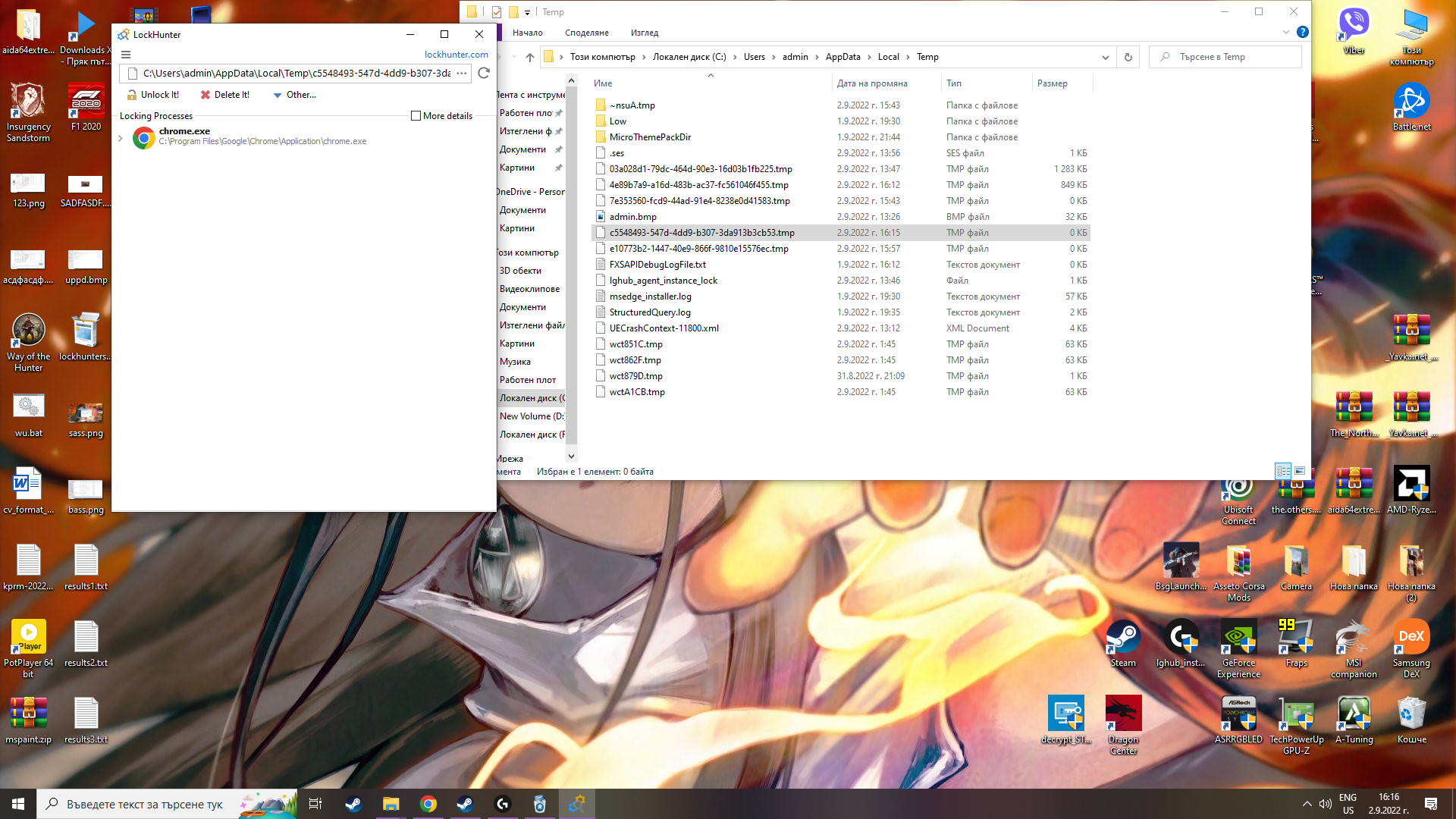
Task: Open the lockhunter.com link
Action: pyautogui.click(x=457, y=55)
